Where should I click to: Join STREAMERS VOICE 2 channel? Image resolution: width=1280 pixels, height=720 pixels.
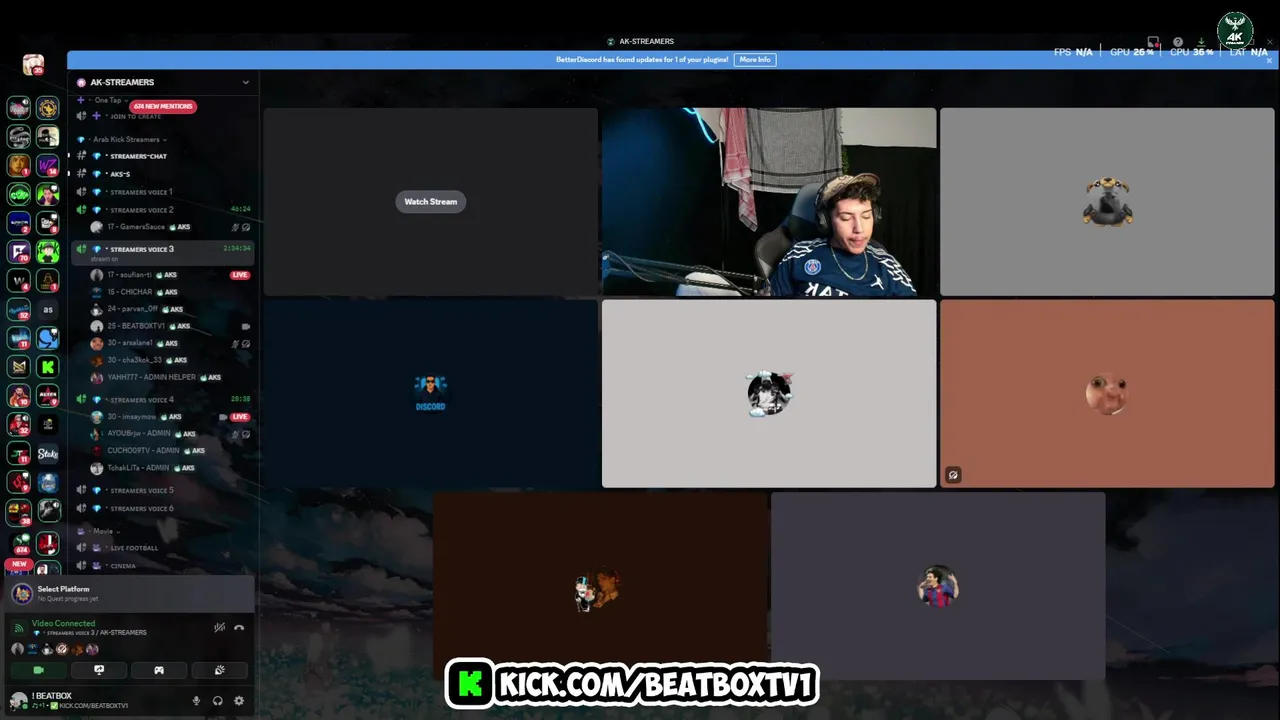(x=162, y=209)
